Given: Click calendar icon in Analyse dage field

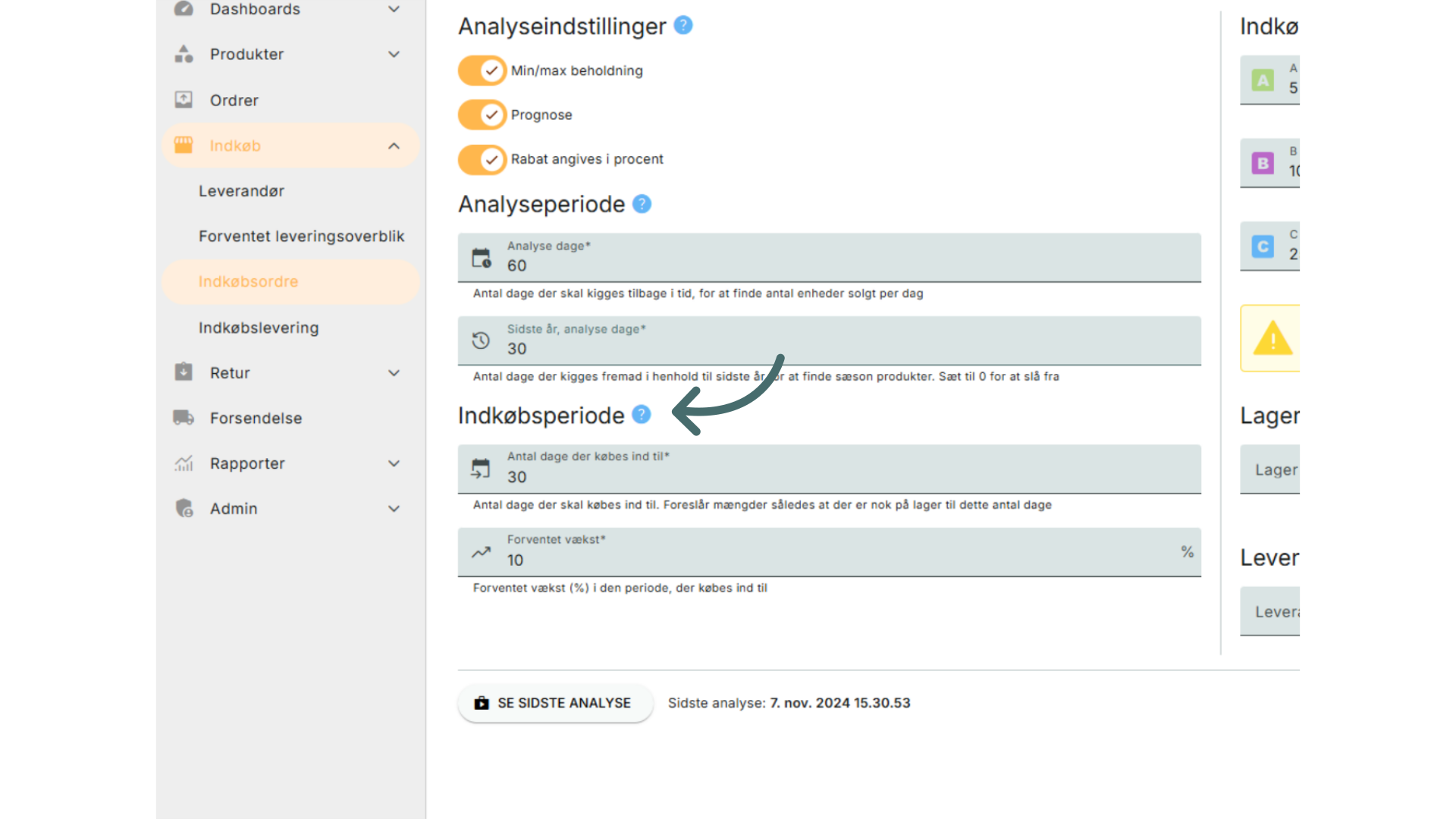Looking at the screenshot, I should point(482,258).
